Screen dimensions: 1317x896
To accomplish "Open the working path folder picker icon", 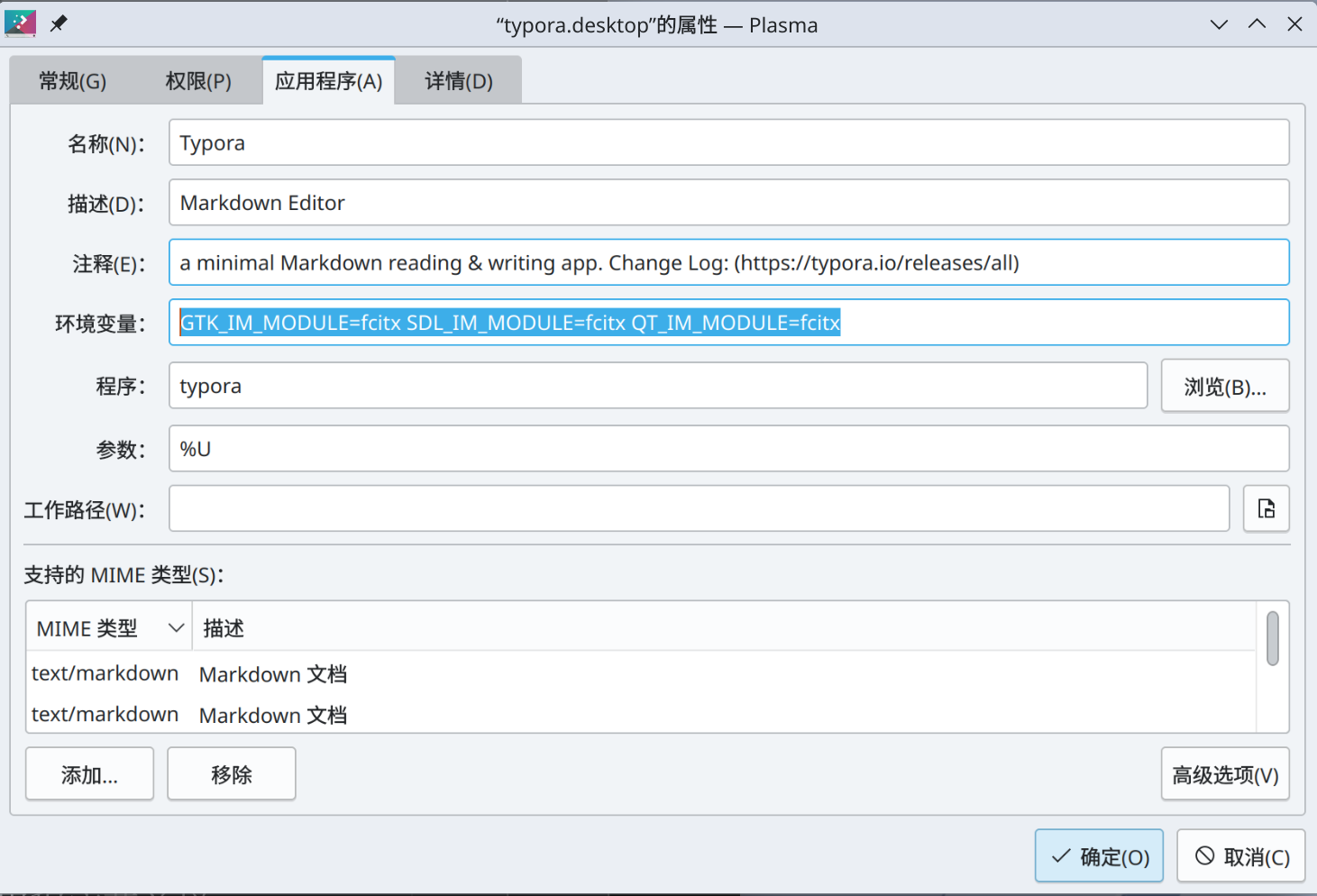I will [1266, 508].
